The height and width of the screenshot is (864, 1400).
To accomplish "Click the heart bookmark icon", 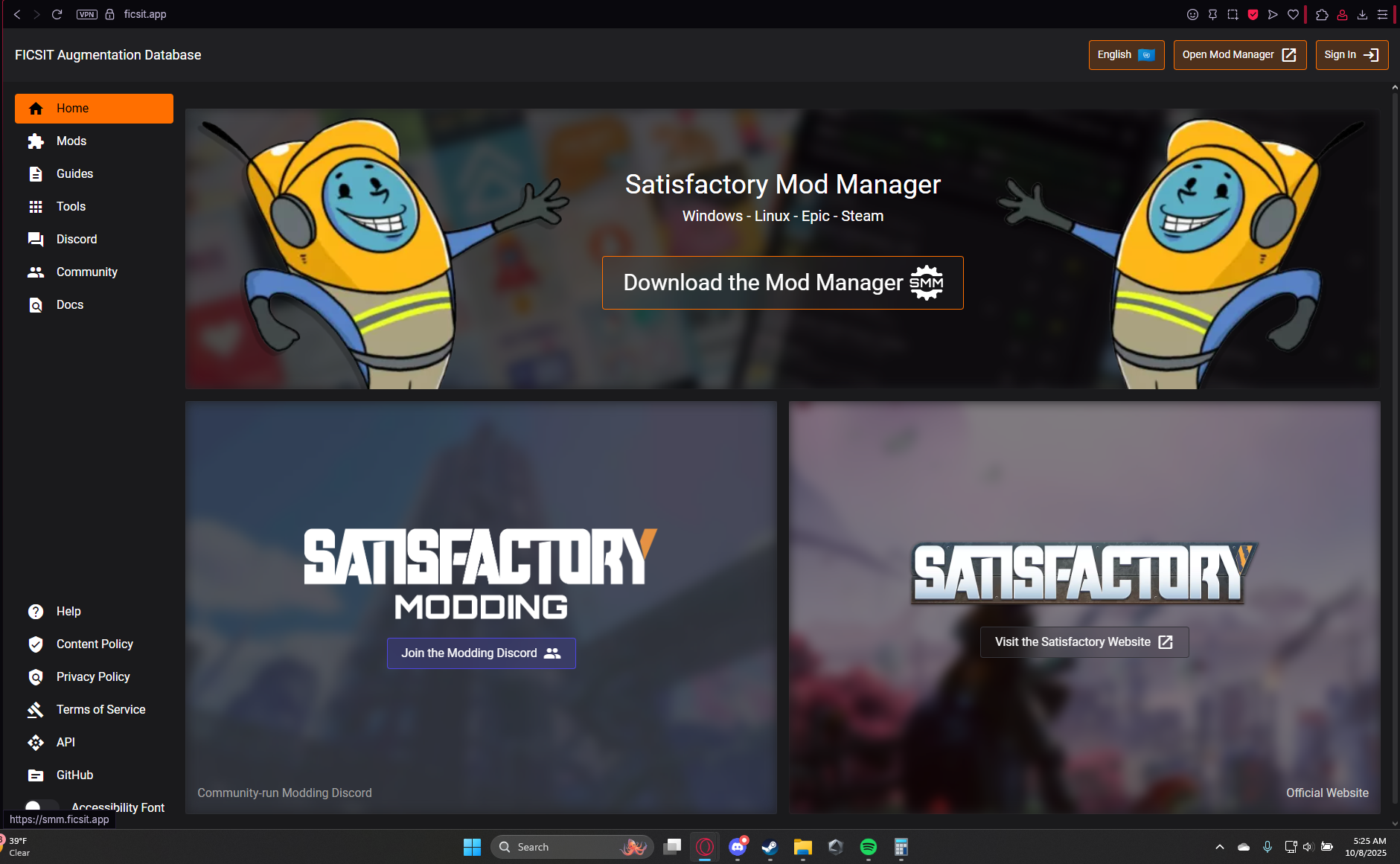I will click(x=1294, y=14).
